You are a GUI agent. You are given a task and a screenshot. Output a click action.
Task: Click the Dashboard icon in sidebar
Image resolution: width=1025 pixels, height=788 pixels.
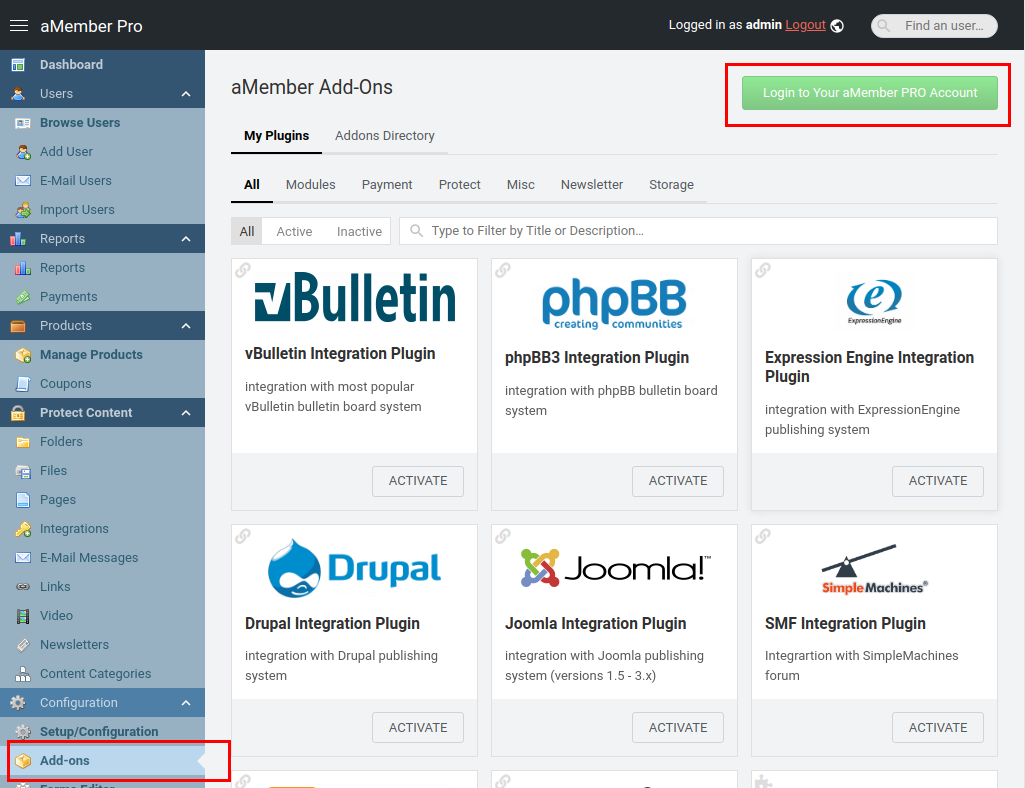(x=18, y=65)
